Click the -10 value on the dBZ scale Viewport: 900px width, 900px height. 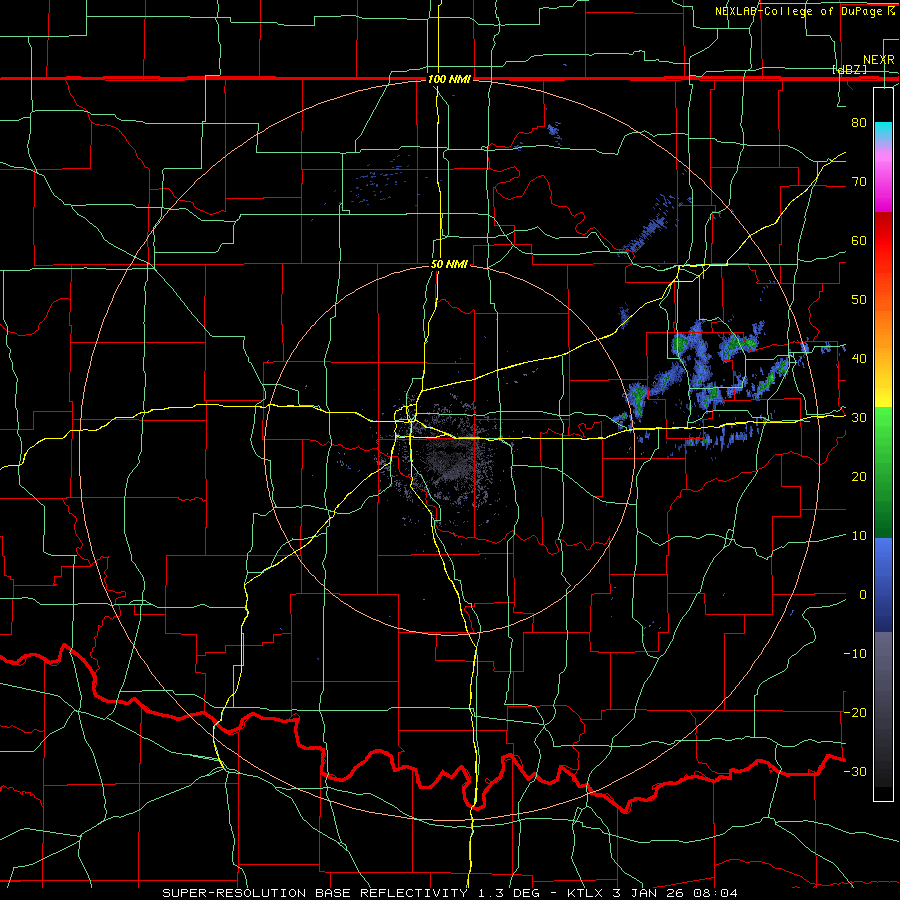pos(855,654)
